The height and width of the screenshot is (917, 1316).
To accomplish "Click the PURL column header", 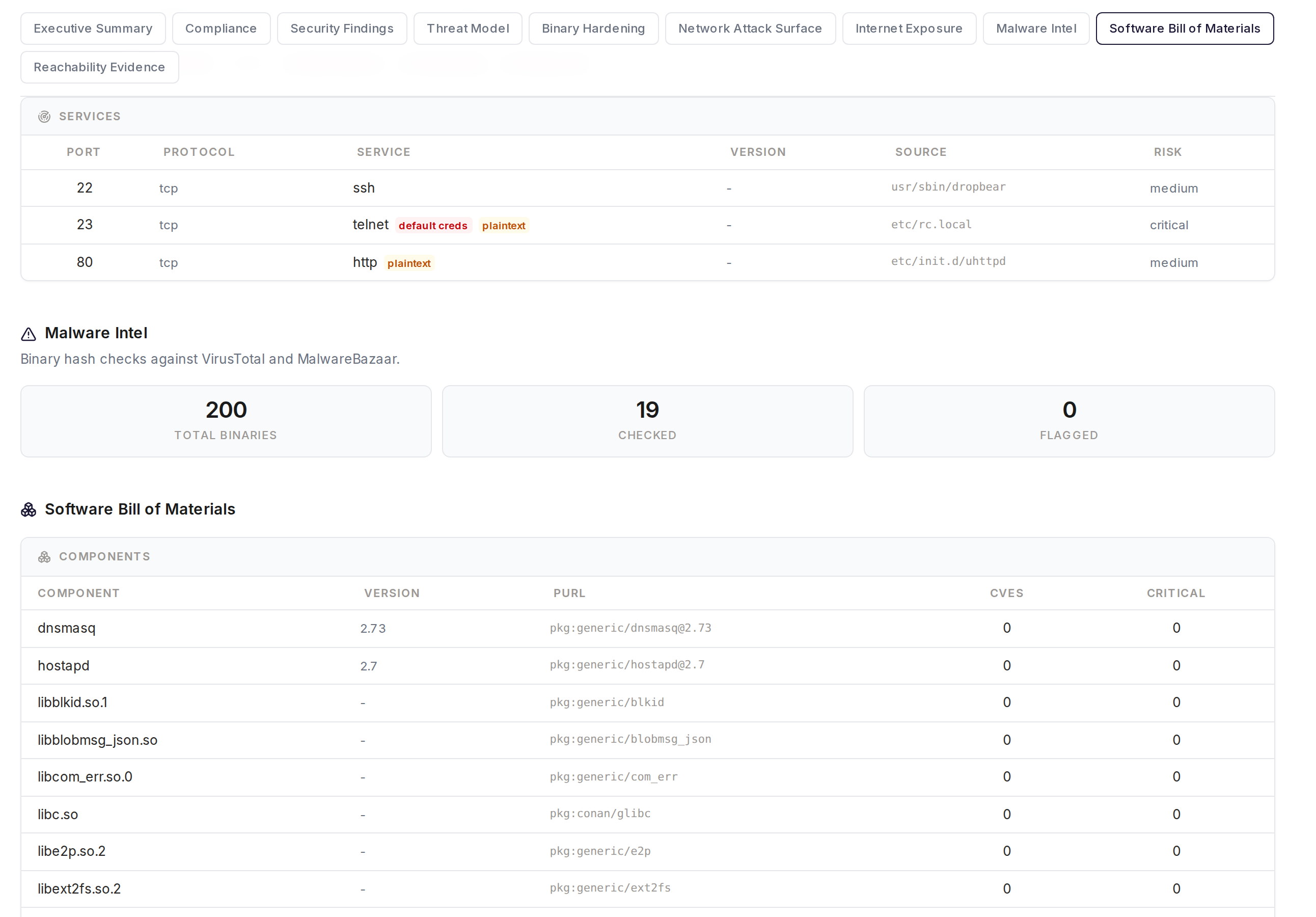I will [569, 594].
